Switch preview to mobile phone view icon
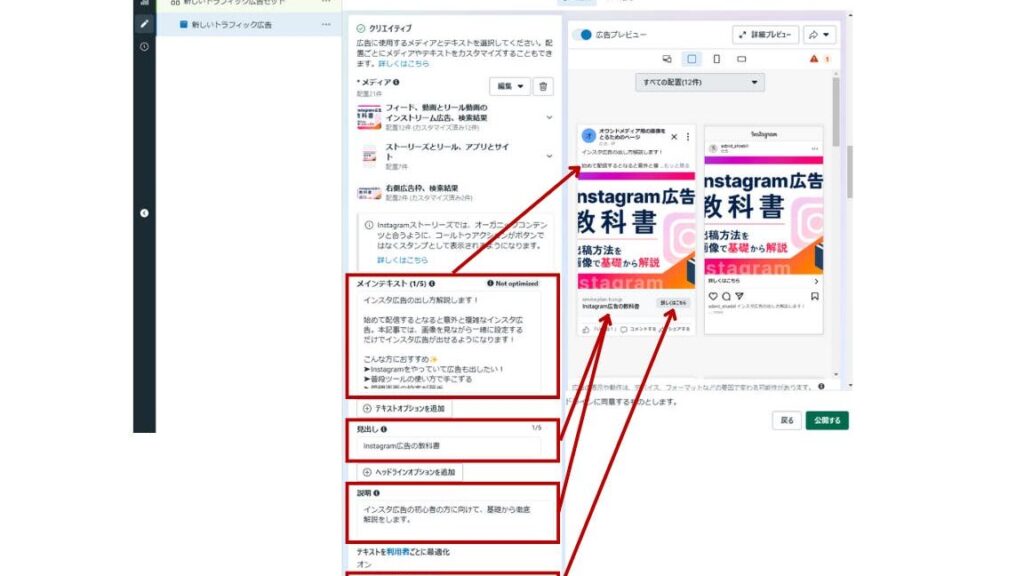This screenshot has height=576, width=1024. tap(716, 59)
